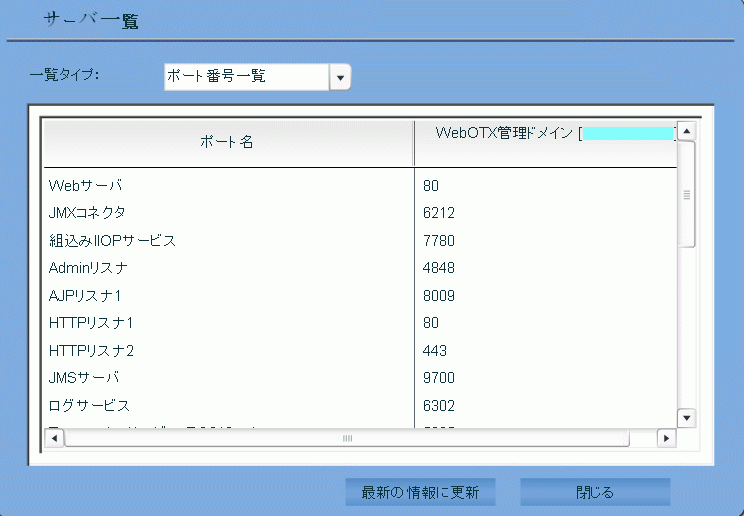Click the horizontal scrollbar thumb
This screenshot has width=744, height=516.
point(347,438)
